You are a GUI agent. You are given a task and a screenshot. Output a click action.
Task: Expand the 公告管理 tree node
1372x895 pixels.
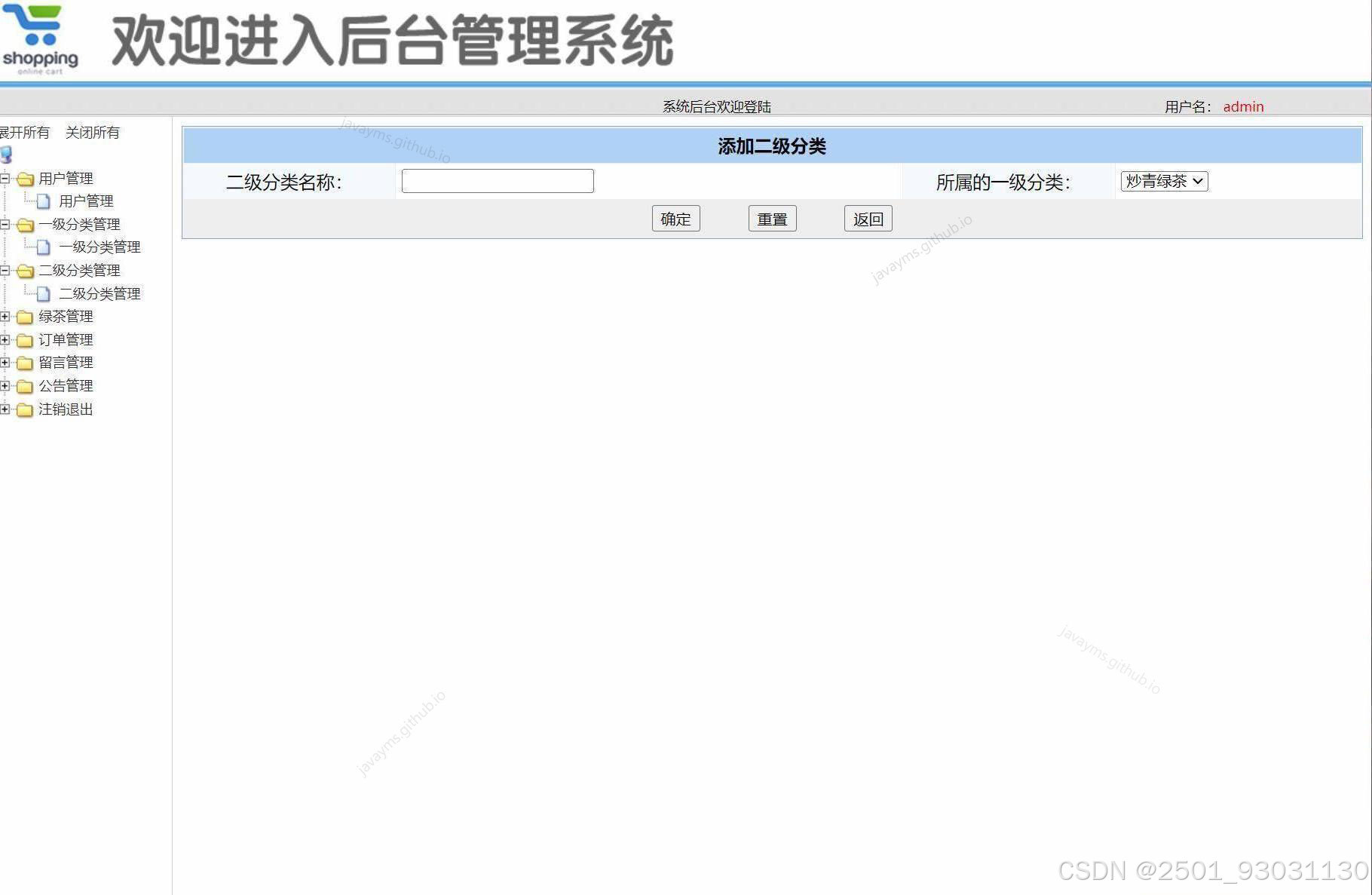(x=5, y=386)
